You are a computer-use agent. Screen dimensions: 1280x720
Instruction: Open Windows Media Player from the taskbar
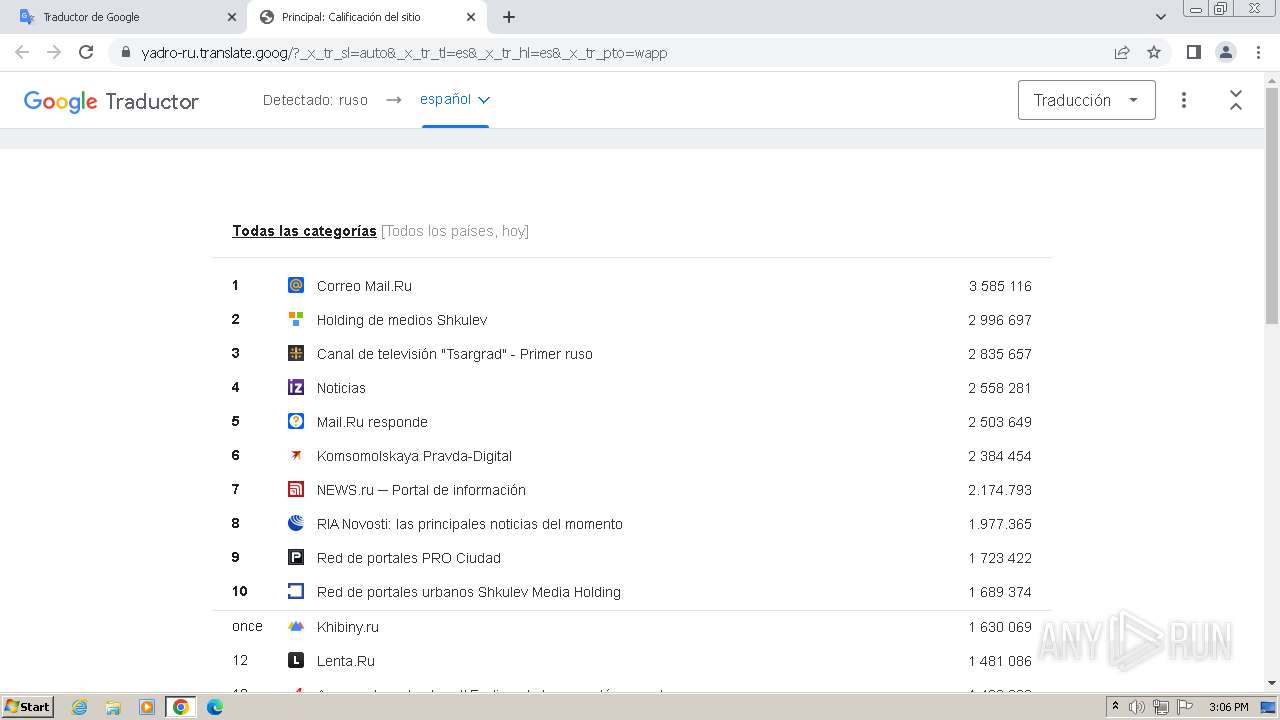147,707
